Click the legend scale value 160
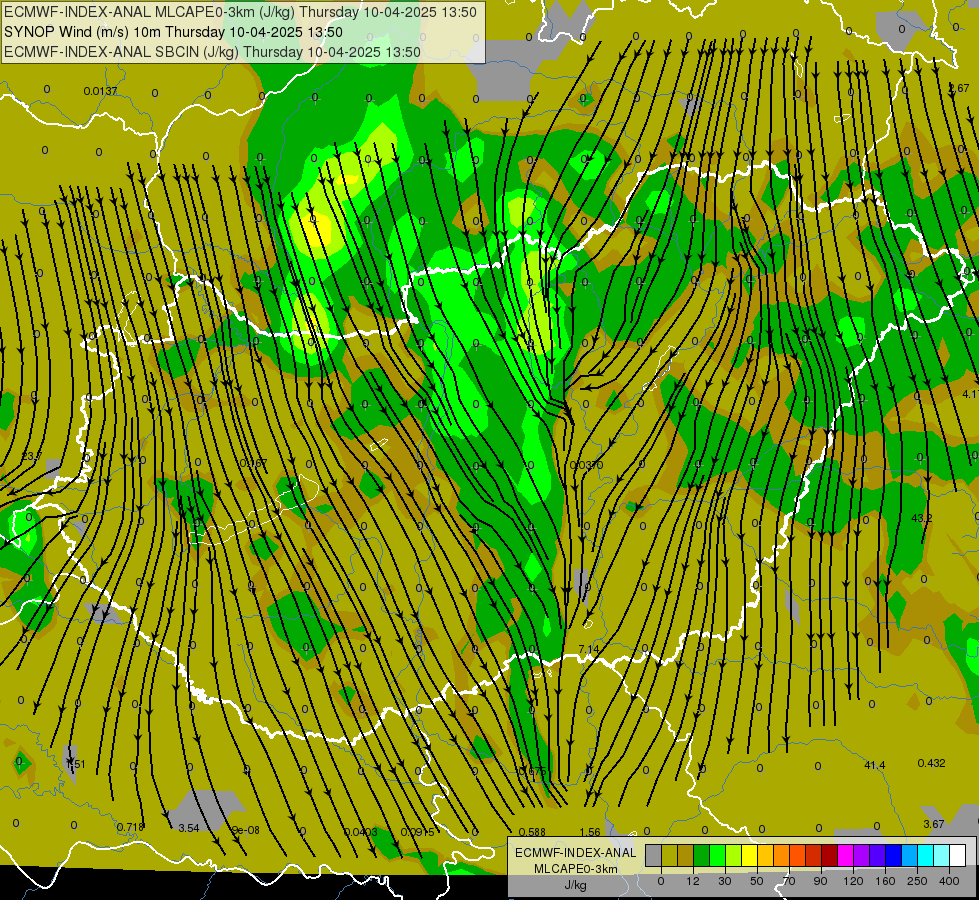This screenshot has height=900, width=979. 885,881
